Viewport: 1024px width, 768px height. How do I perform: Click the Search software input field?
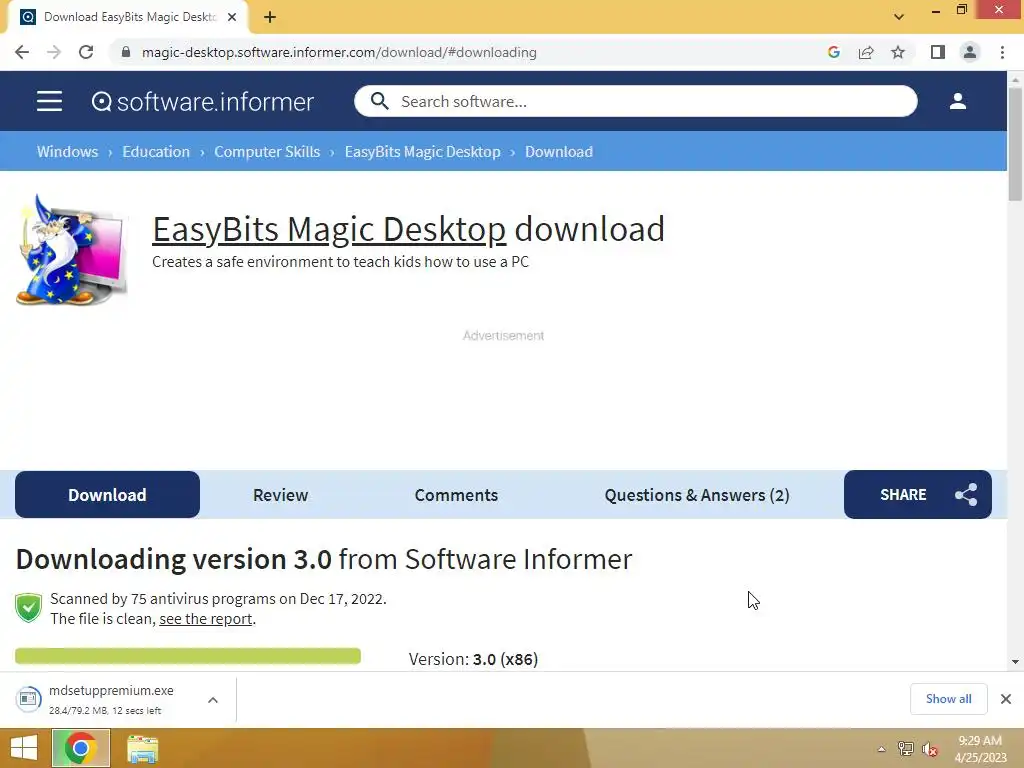(x=635, y=101)
